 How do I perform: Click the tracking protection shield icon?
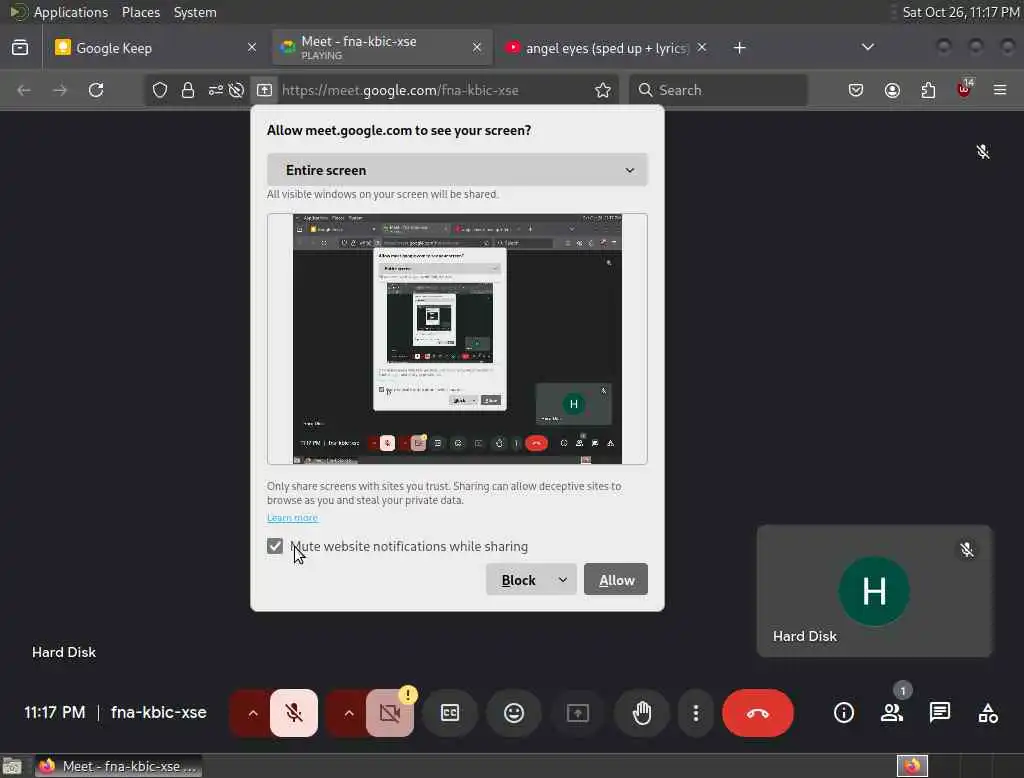pos(160,90)
